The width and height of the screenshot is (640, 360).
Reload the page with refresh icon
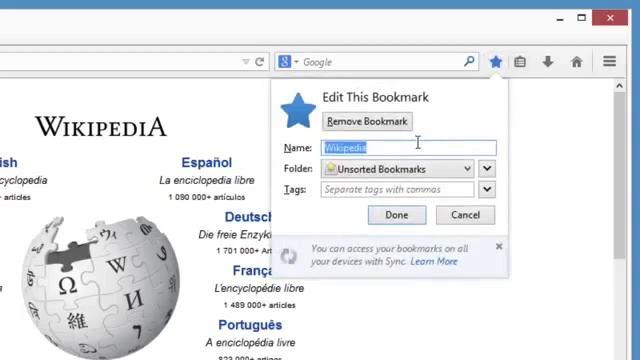(x=260, y=62)
